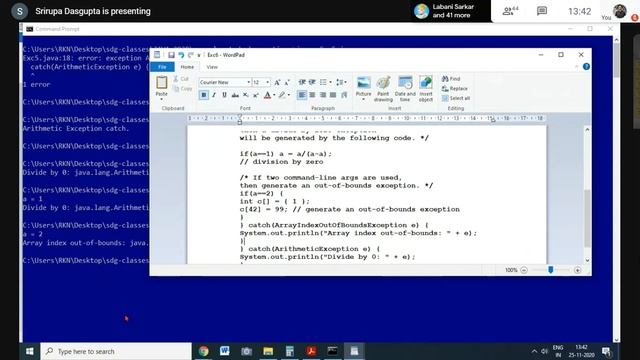Click Copy in the Clipboard group
Screen dimensions: 640x360
pyautogui.click(x=182, y=89)
